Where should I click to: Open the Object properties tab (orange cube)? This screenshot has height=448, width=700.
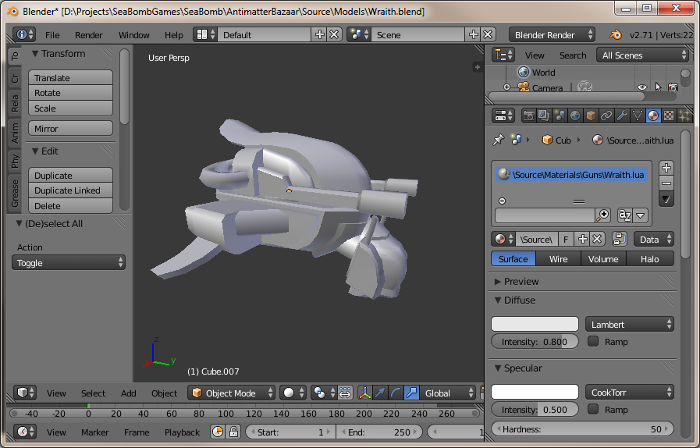tap(591, 116)
